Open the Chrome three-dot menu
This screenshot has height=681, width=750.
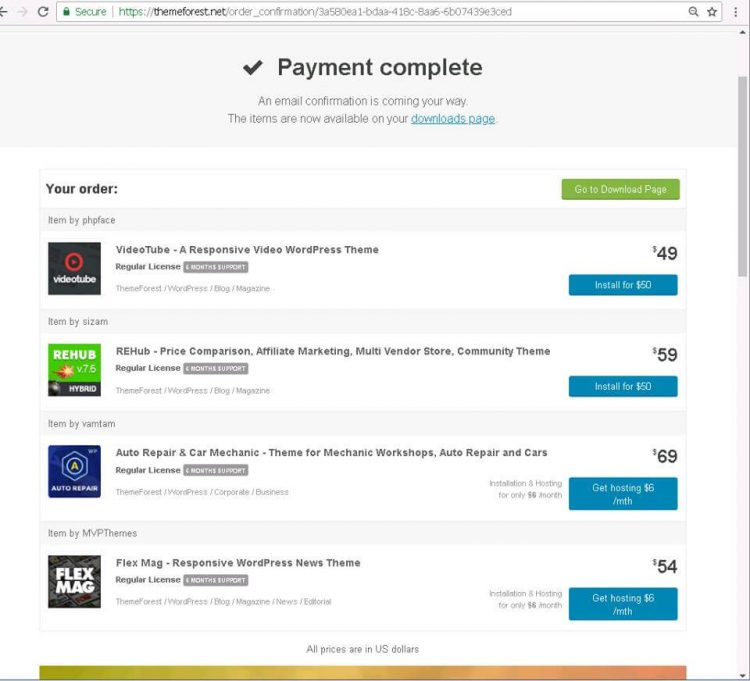pyautogui.click(x=736, y=11)
